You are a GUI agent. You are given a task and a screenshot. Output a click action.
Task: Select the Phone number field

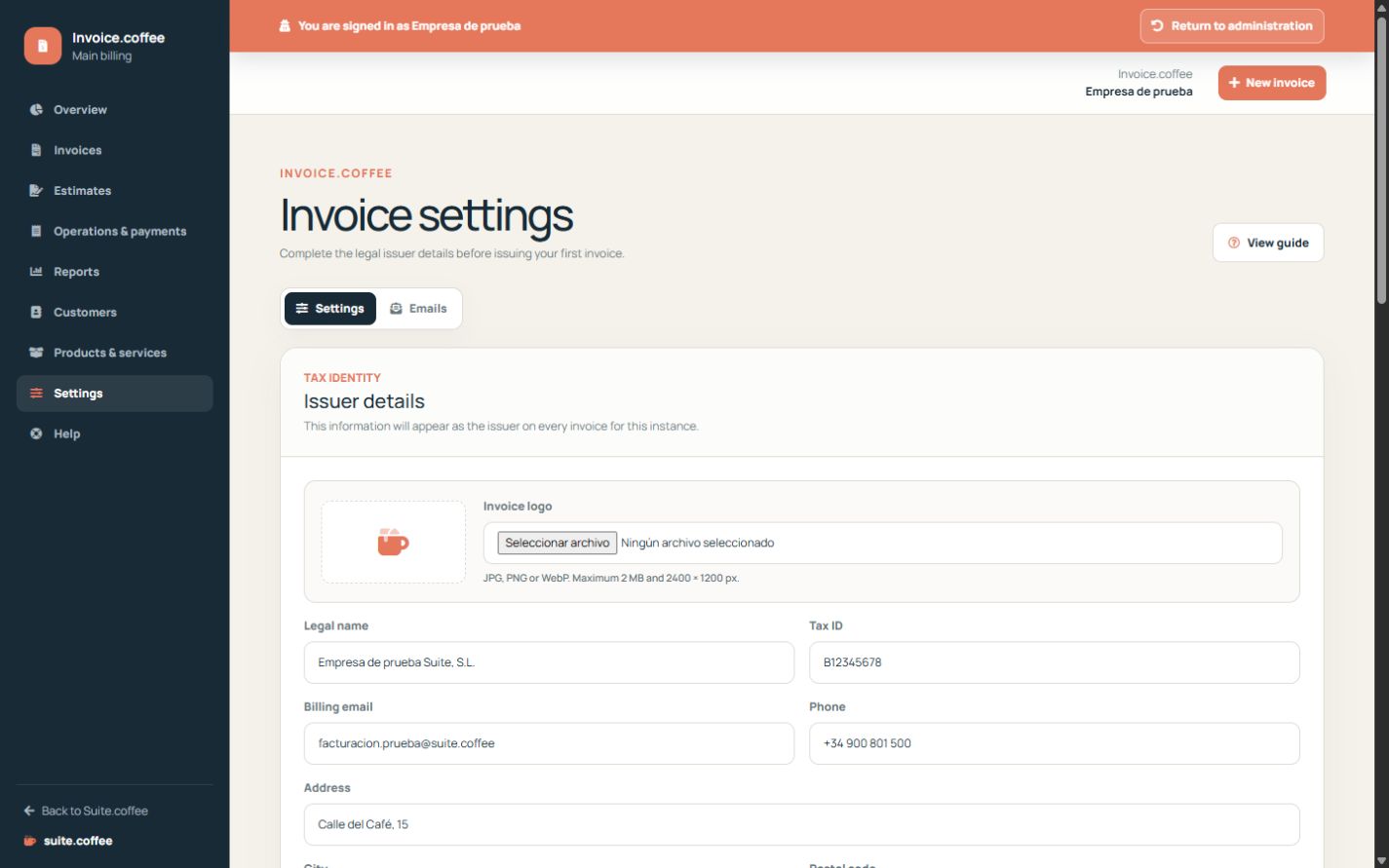pyautogui.click(x=1055, y=743)
